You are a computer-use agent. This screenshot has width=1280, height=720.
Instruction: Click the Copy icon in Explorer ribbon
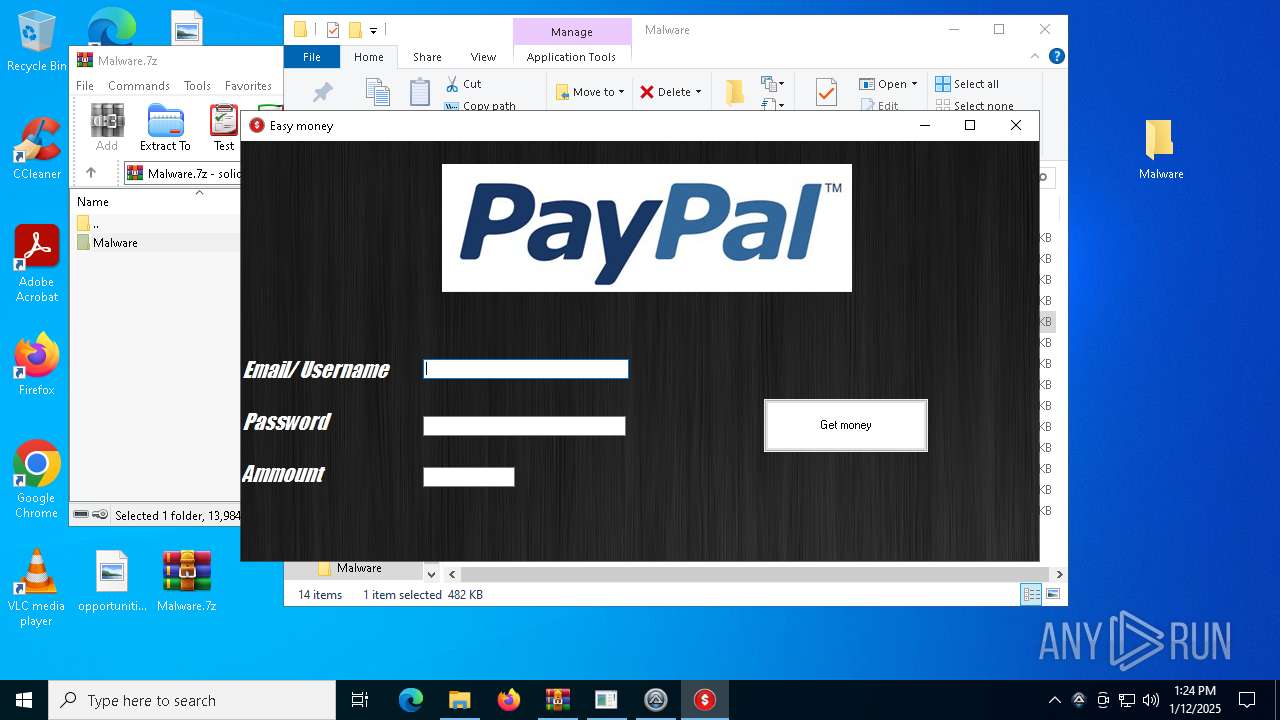pyautogui.click(x=378, y=92)
